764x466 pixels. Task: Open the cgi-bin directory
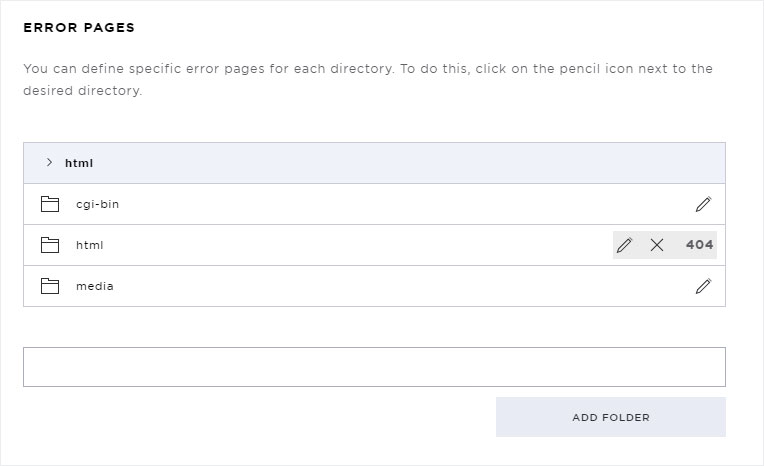tap(97, 204)
